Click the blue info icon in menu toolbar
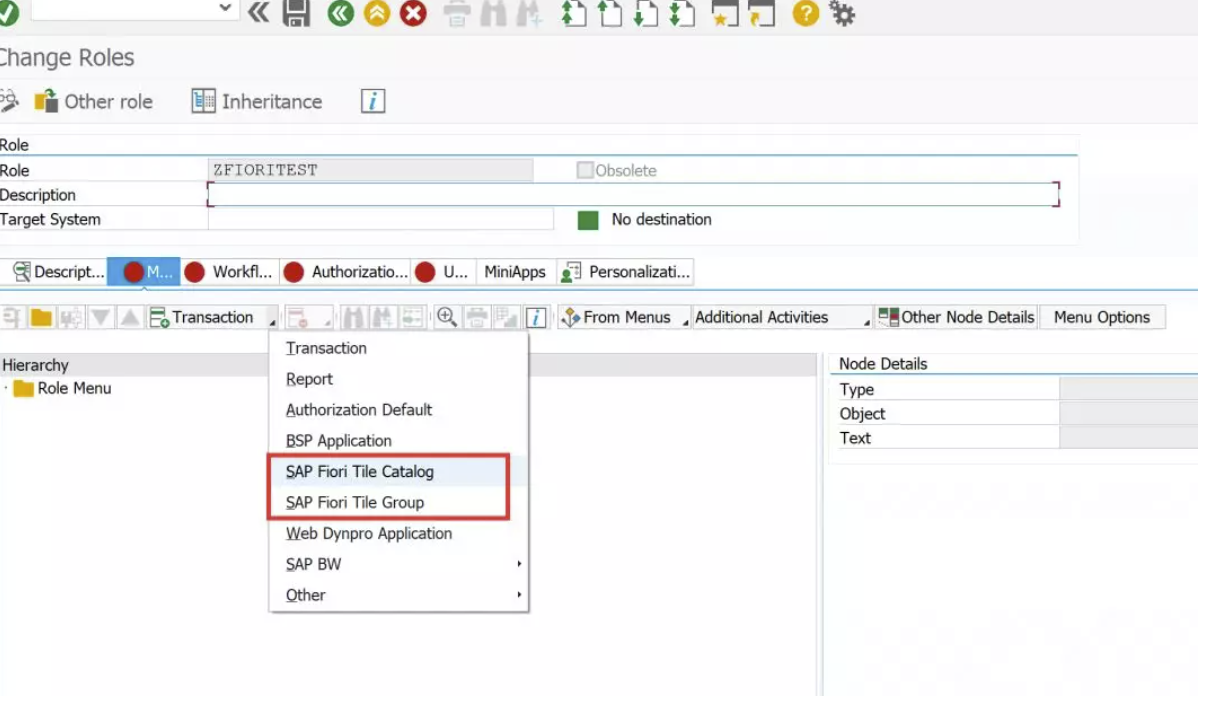This screenshot has width=1206, height=719. click(537, 317)
